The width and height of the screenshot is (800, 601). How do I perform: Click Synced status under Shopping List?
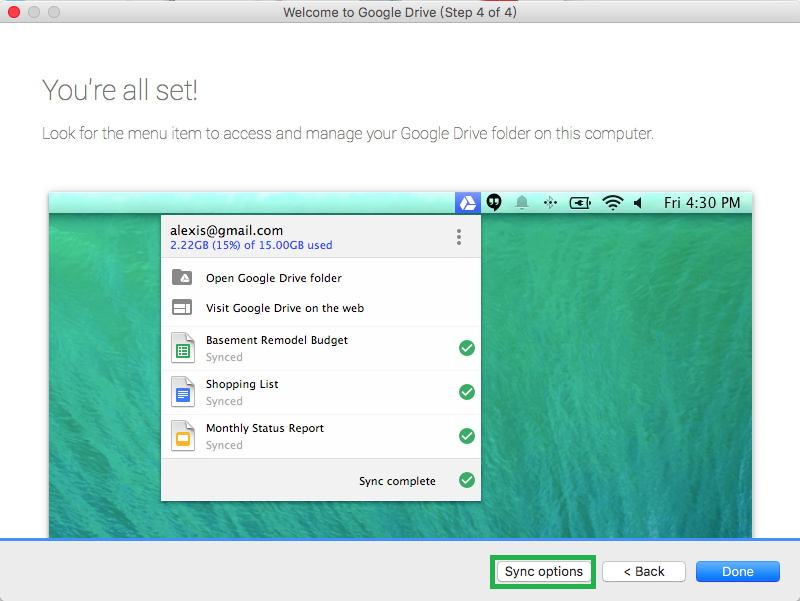click(224, 401)
